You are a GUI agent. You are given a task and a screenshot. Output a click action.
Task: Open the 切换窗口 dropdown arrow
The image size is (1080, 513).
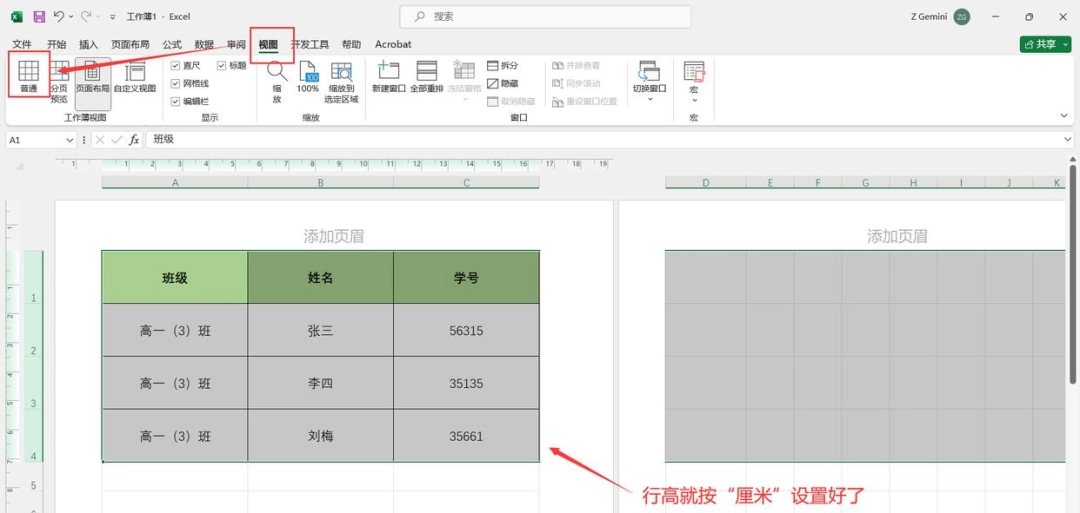[x=650, y=99]
